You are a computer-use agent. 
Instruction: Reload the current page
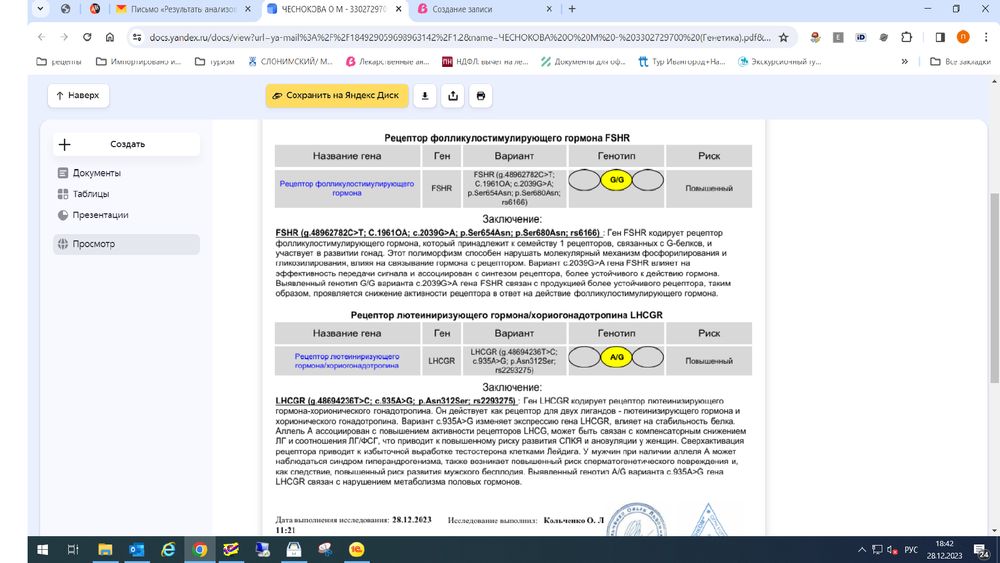87,37
